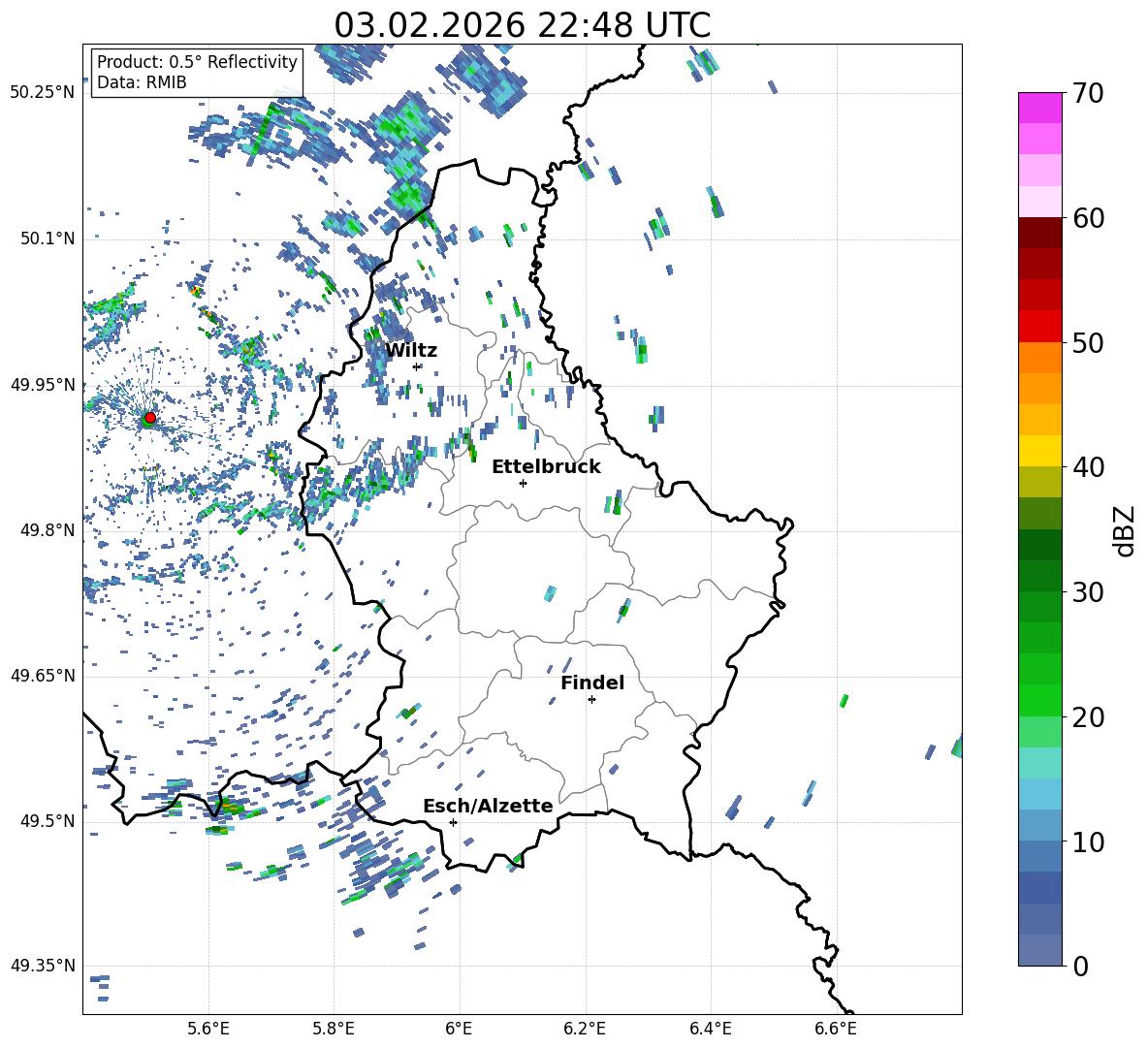Click the colorbar tick label 50

pos(1088,343)
